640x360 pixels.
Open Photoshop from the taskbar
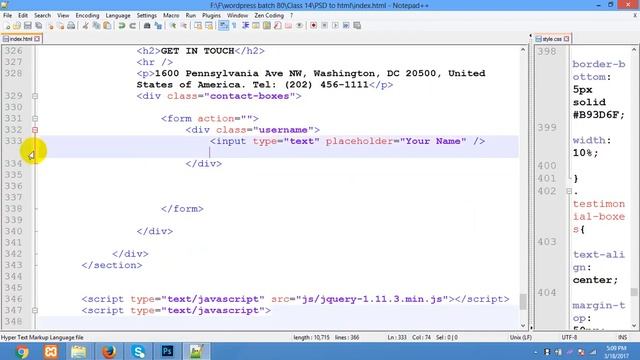click(x=167, y=351)
